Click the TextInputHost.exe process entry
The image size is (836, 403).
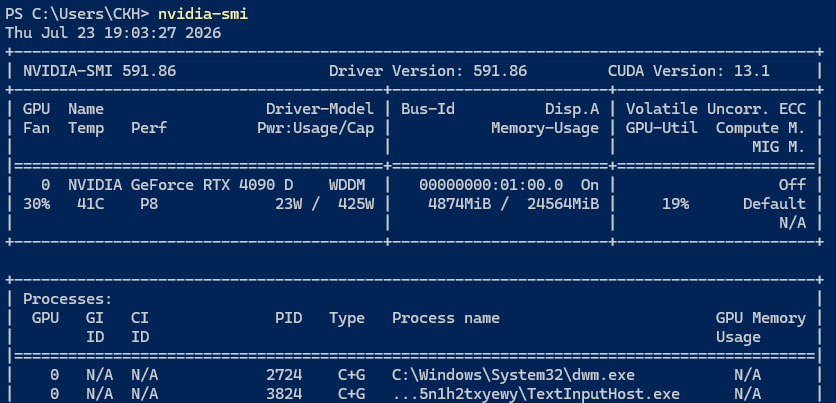coord(536,394)
